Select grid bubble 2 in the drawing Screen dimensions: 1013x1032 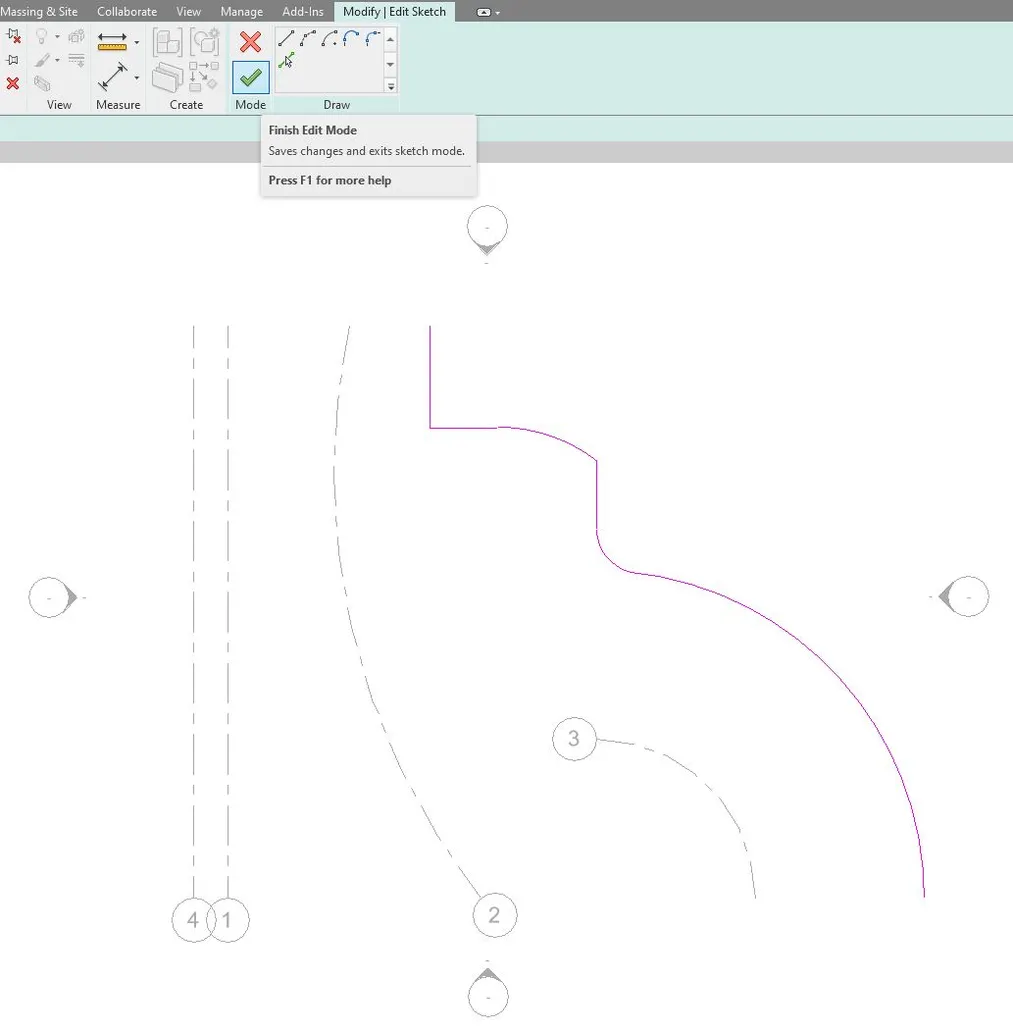pyautogui.click(x=493, y=914)
